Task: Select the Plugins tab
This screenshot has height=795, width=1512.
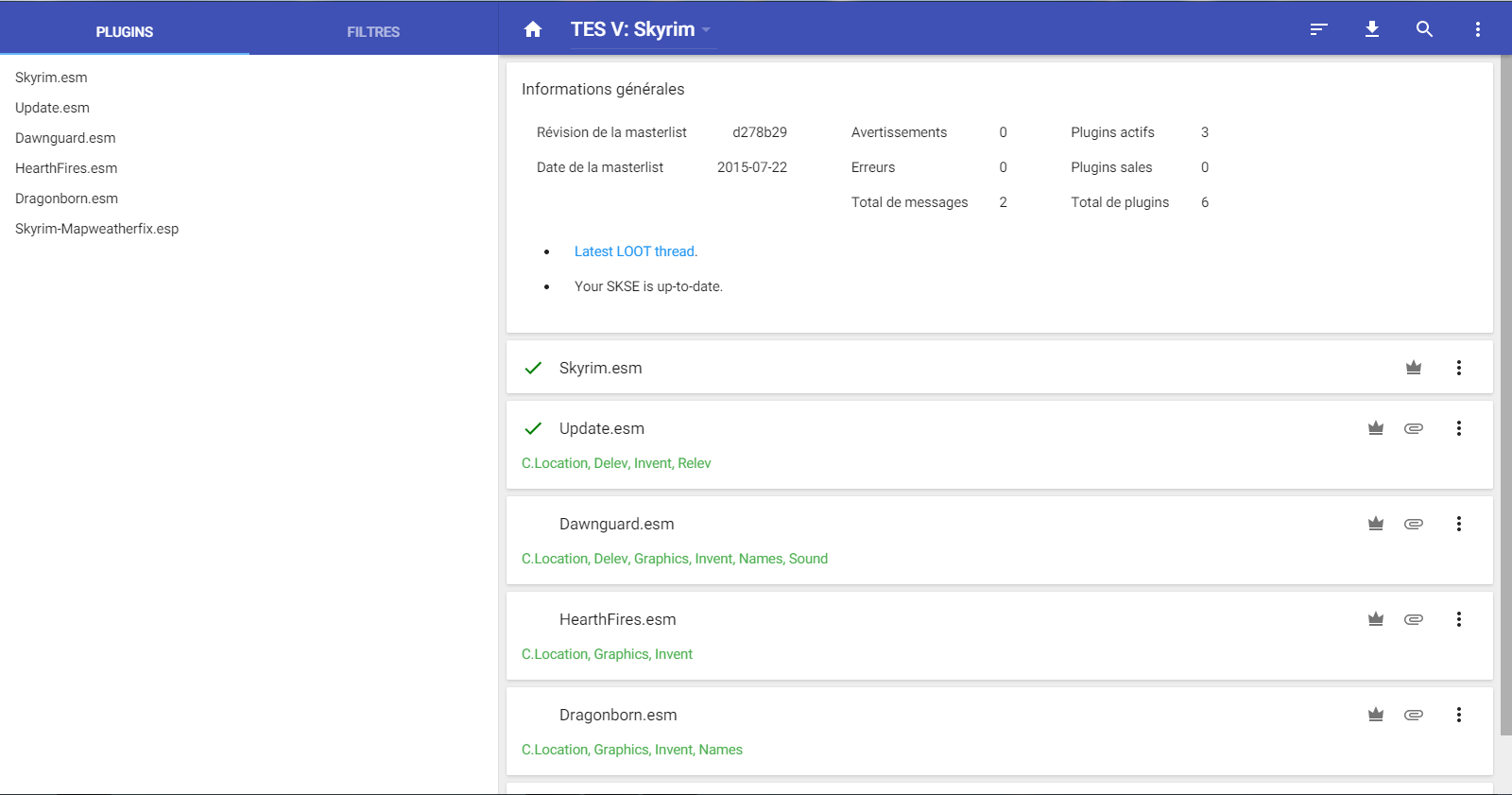Action: tap(124, 31)
